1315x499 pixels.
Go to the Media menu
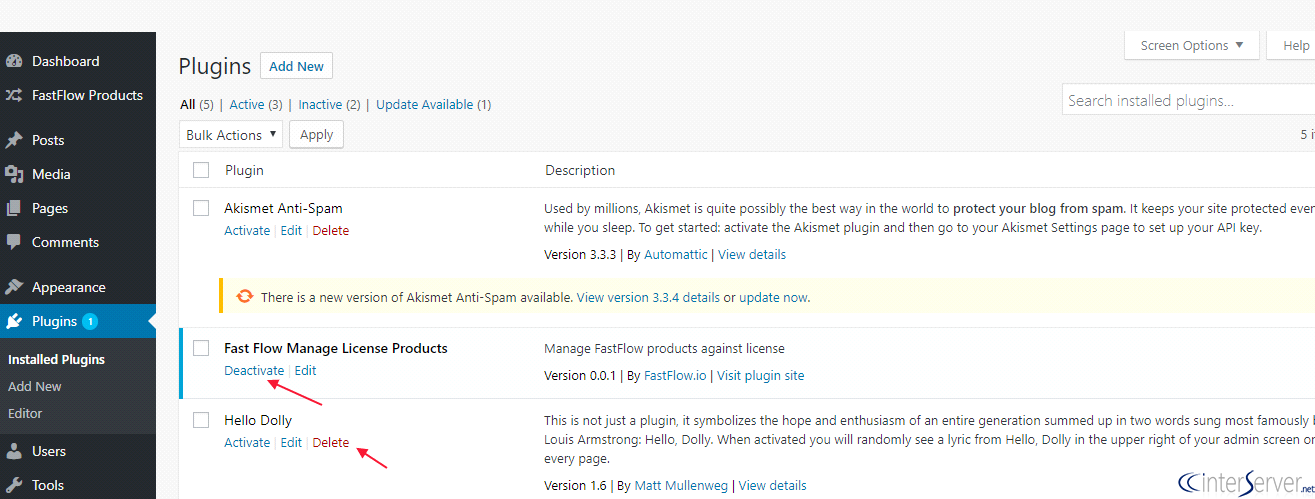[51, 174]
